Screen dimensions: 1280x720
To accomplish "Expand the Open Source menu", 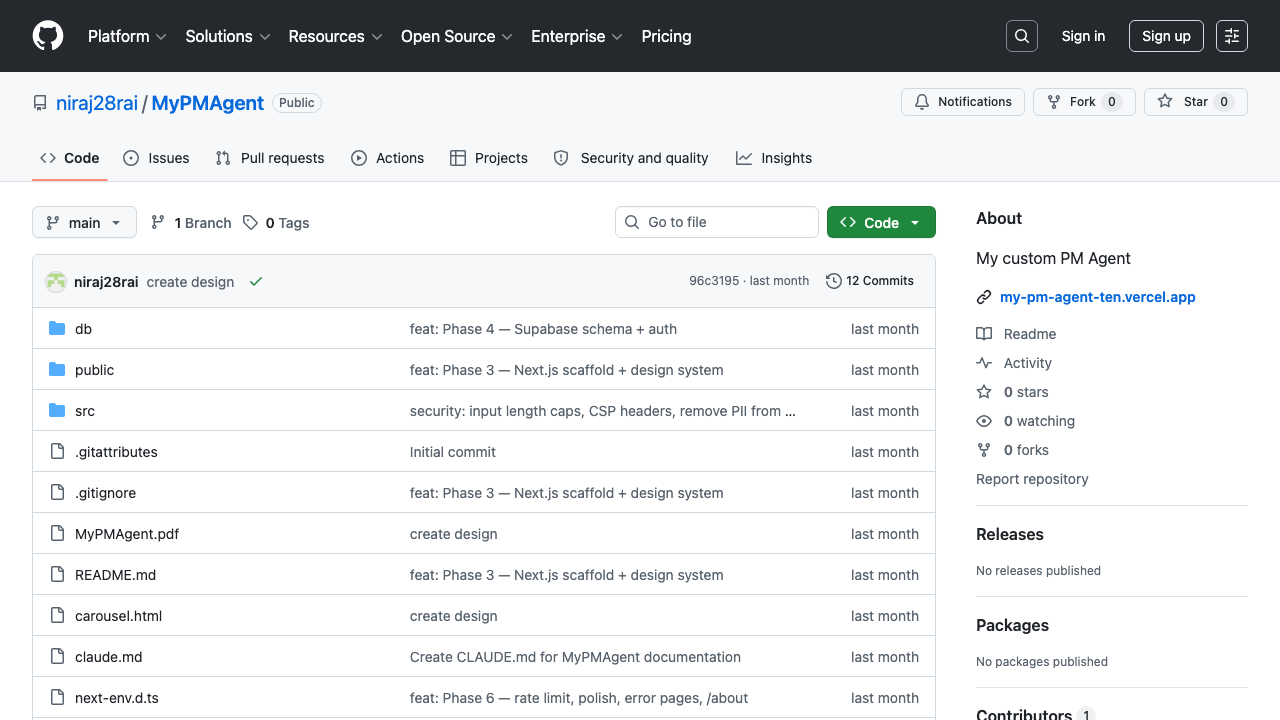I will 457,36.
